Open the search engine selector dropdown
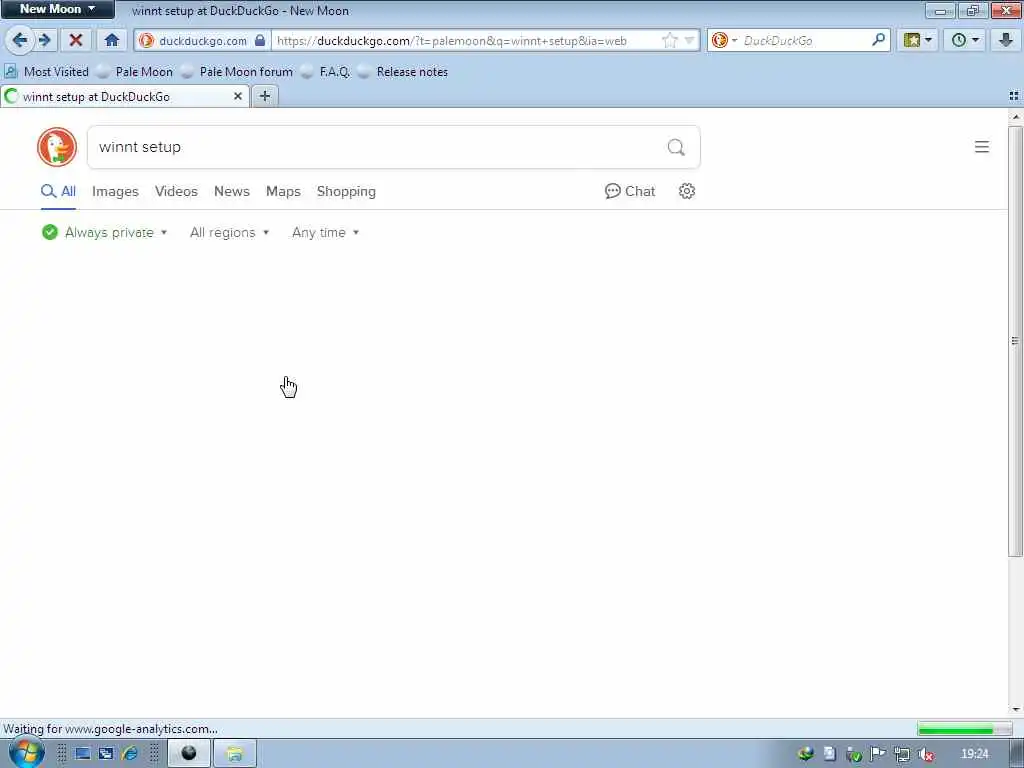Image resolution: width=1024 pixels, height=768 pixels. coord(724,40)
